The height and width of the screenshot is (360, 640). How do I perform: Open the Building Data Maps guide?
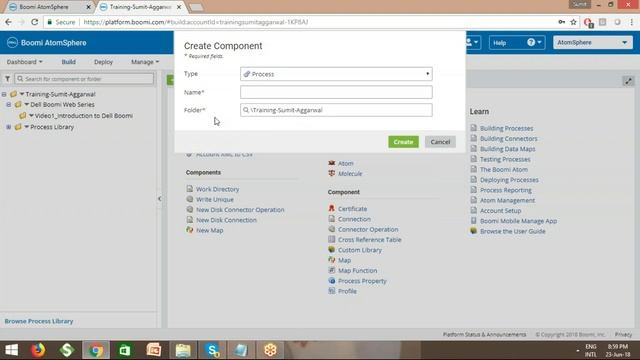[507, 149]
